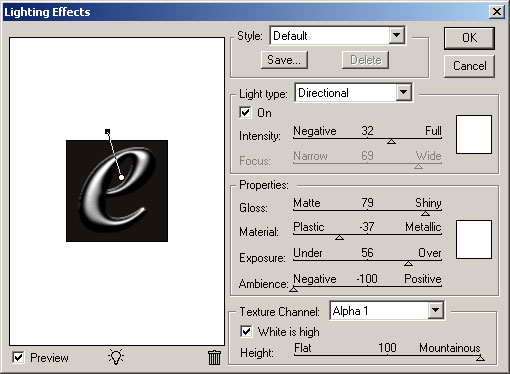Click the square light direction handle
This screenshot has width=510, height=374.
(x=107, y=132)
